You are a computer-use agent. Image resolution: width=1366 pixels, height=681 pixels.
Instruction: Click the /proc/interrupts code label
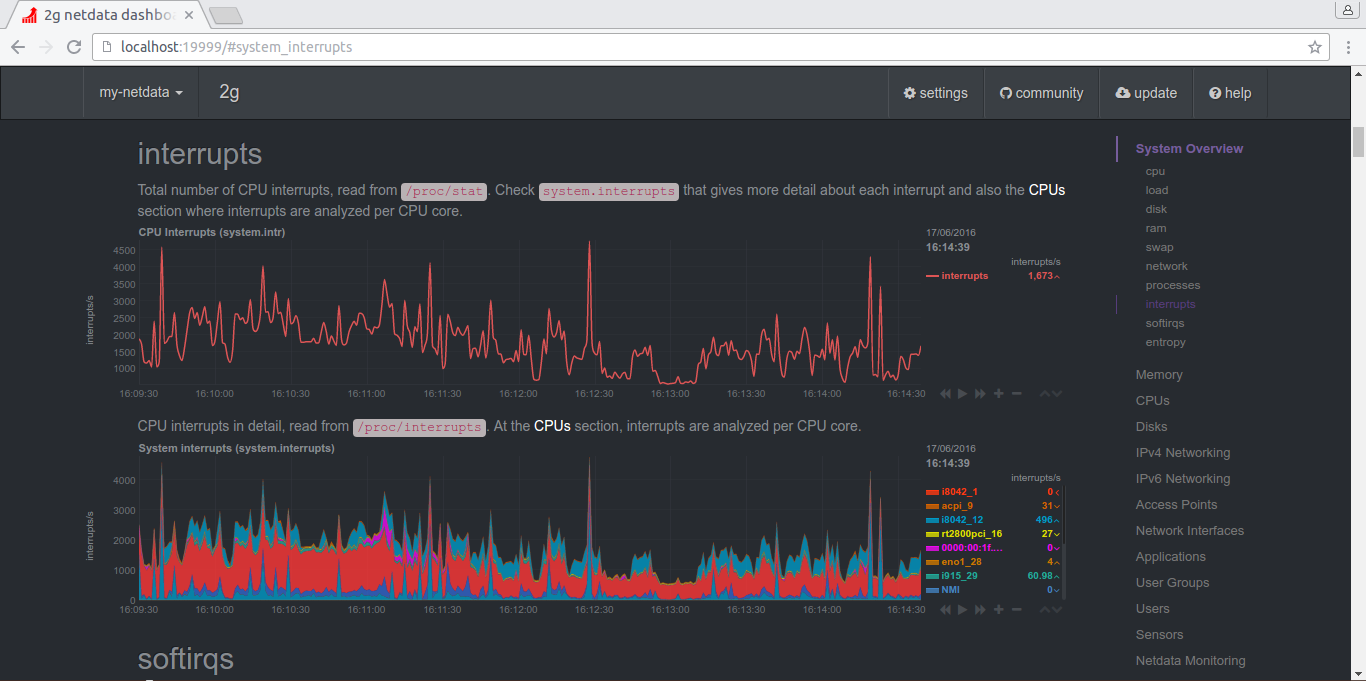(420, 427)
